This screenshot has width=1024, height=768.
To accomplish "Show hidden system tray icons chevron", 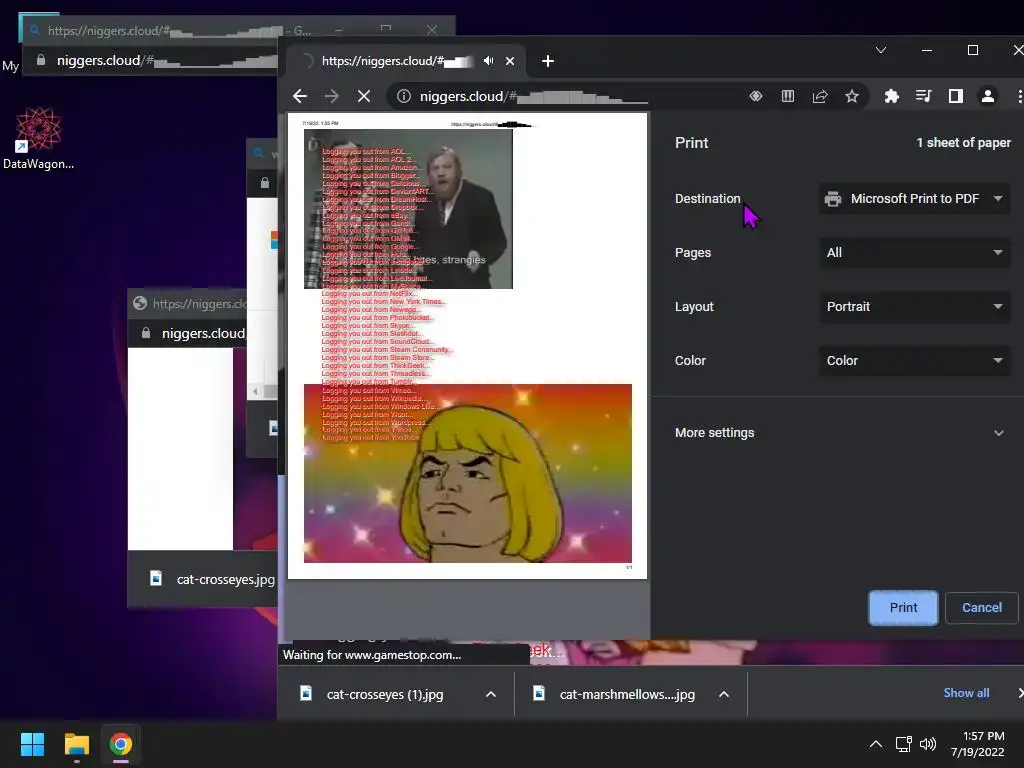I will tap(876, 744).
